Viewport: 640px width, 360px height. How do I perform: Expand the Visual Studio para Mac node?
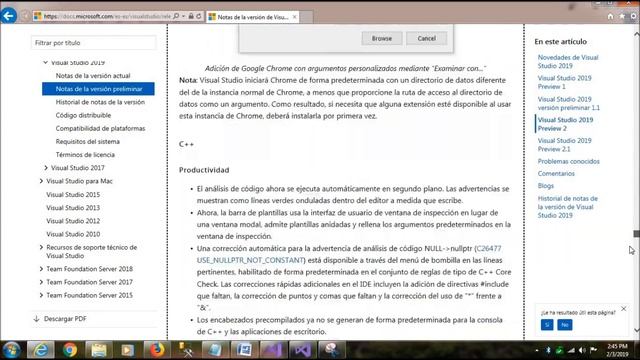click(41, 181)
